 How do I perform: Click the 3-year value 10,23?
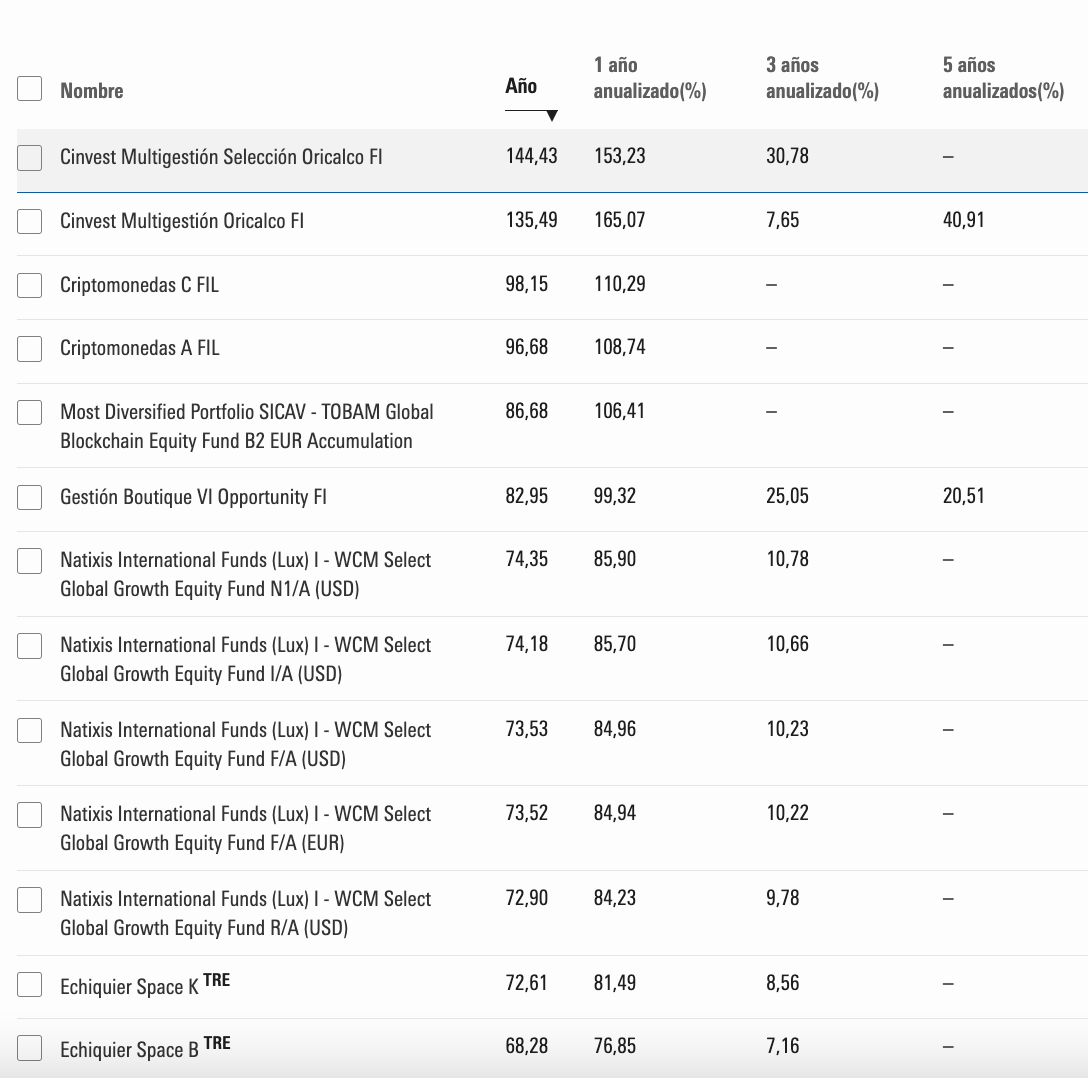(x=788, y=729)
